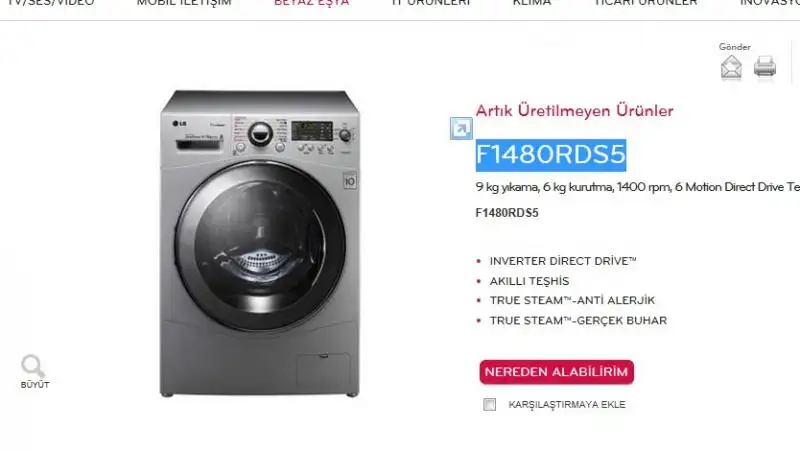Open the TİCARİ ÜRÜNLER menu
The width and height of the screenshot is (800, 451).
646,2
